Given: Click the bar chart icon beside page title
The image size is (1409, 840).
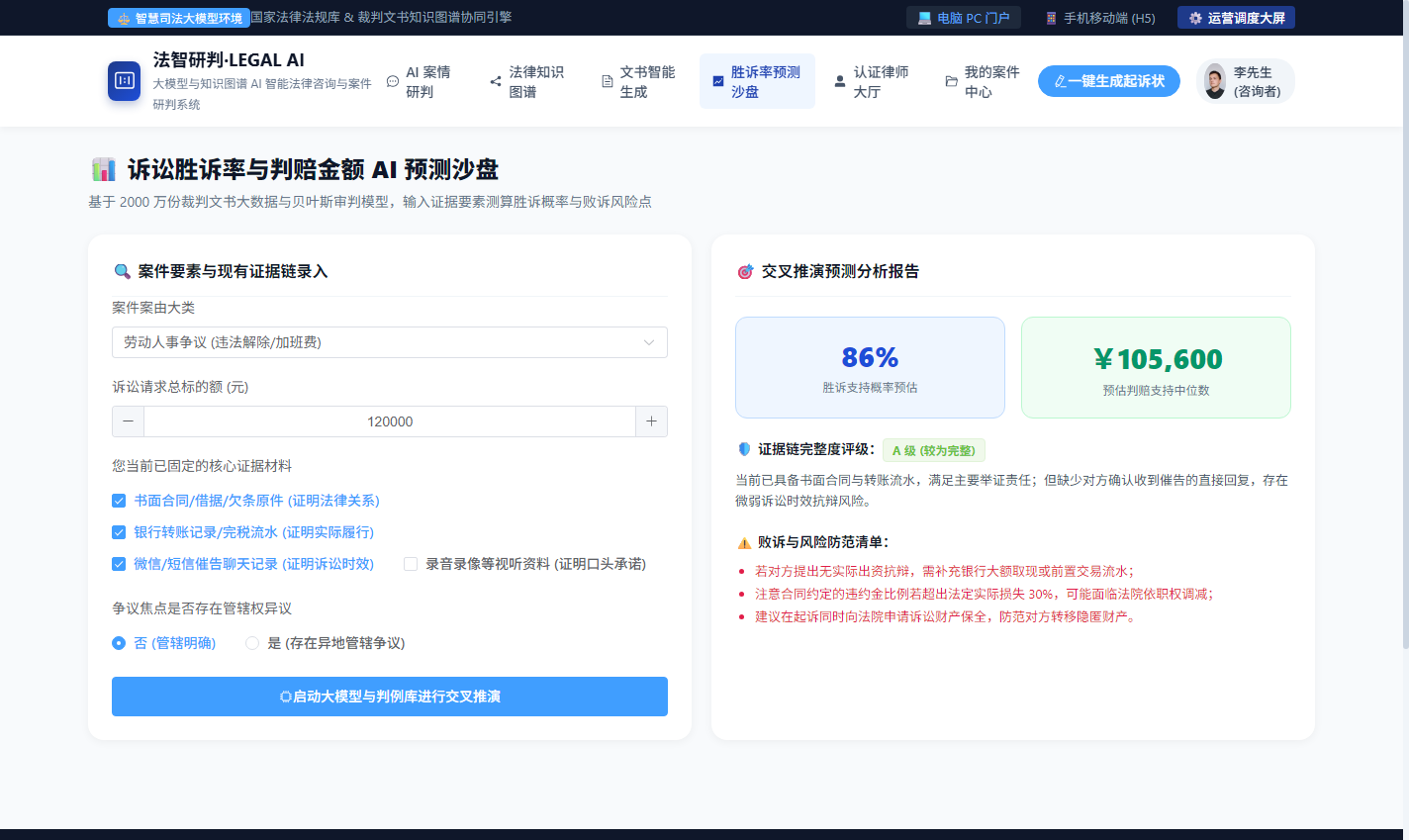Looking at the screenshot, I should [x=104, y=169].
